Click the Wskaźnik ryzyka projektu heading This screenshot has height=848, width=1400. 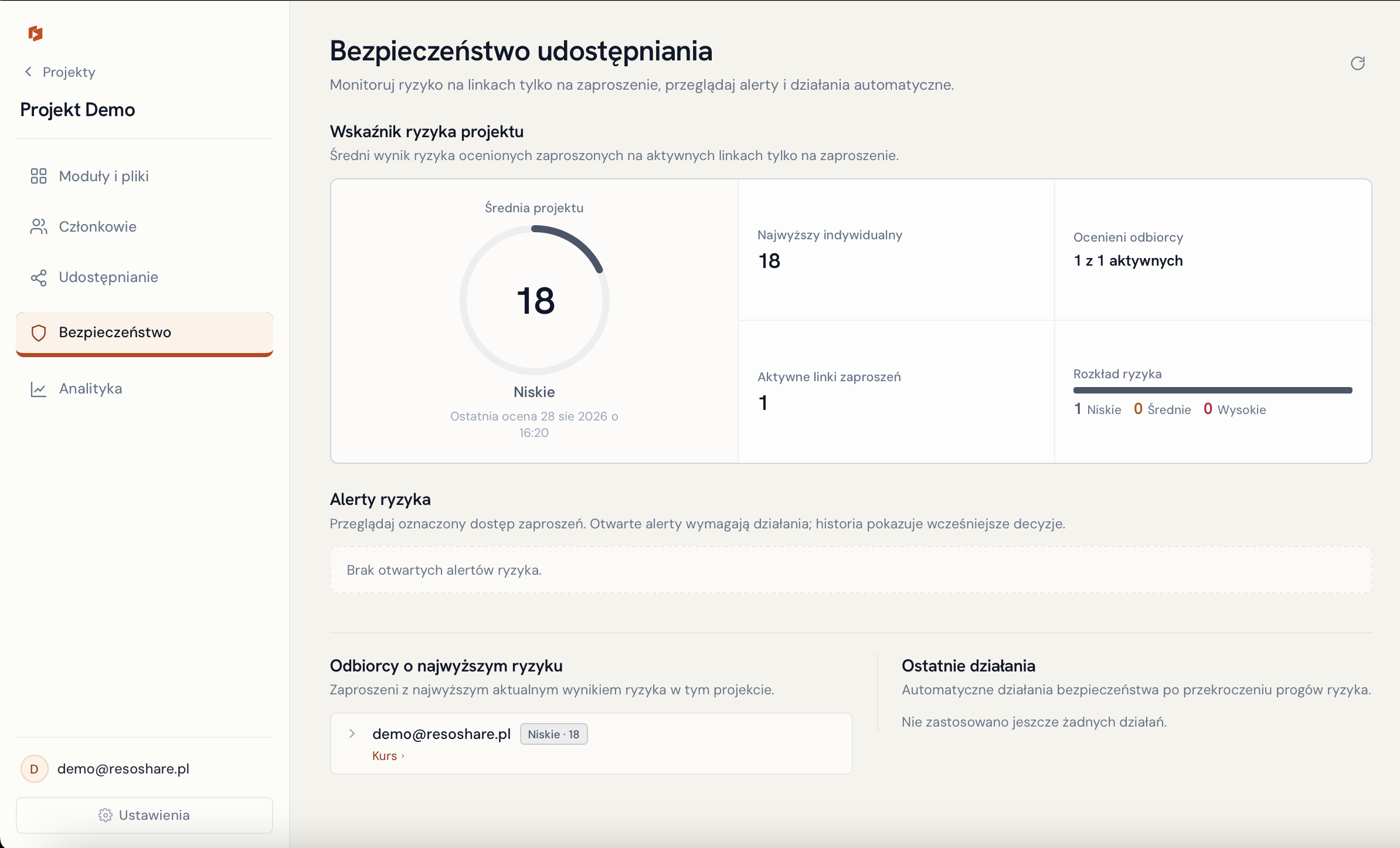point(427,131)
